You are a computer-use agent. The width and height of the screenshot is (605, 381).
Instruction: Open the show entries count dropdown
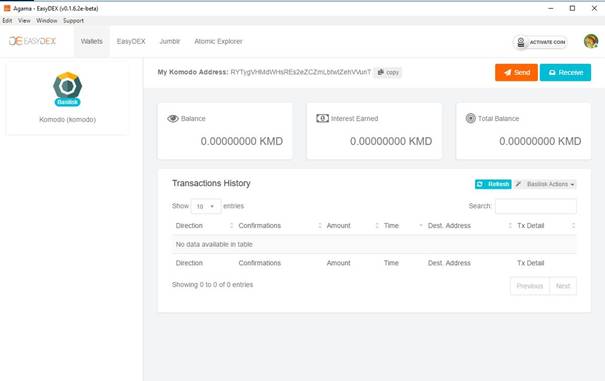[x=206, y=206]
